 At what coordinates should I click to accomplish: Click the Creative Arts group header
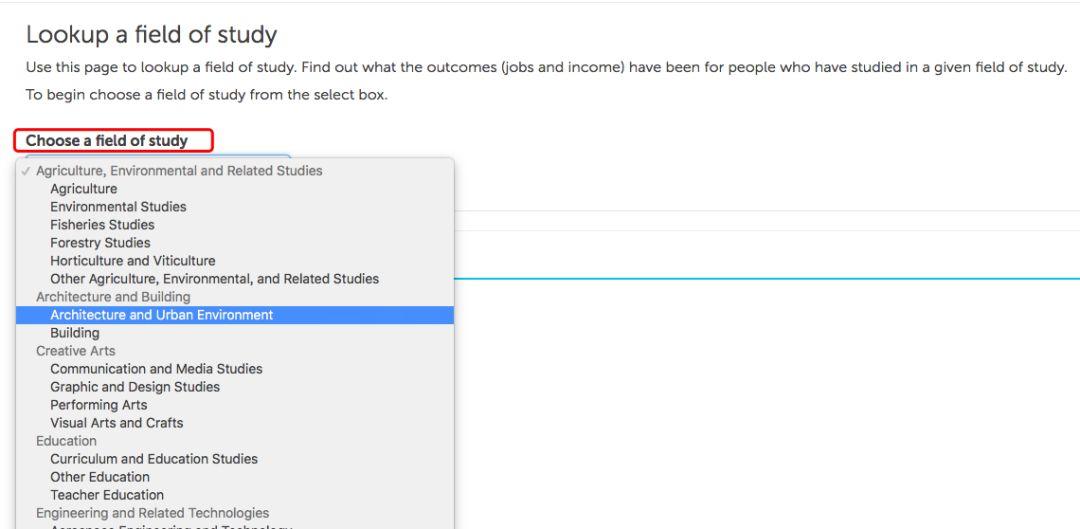75,351
